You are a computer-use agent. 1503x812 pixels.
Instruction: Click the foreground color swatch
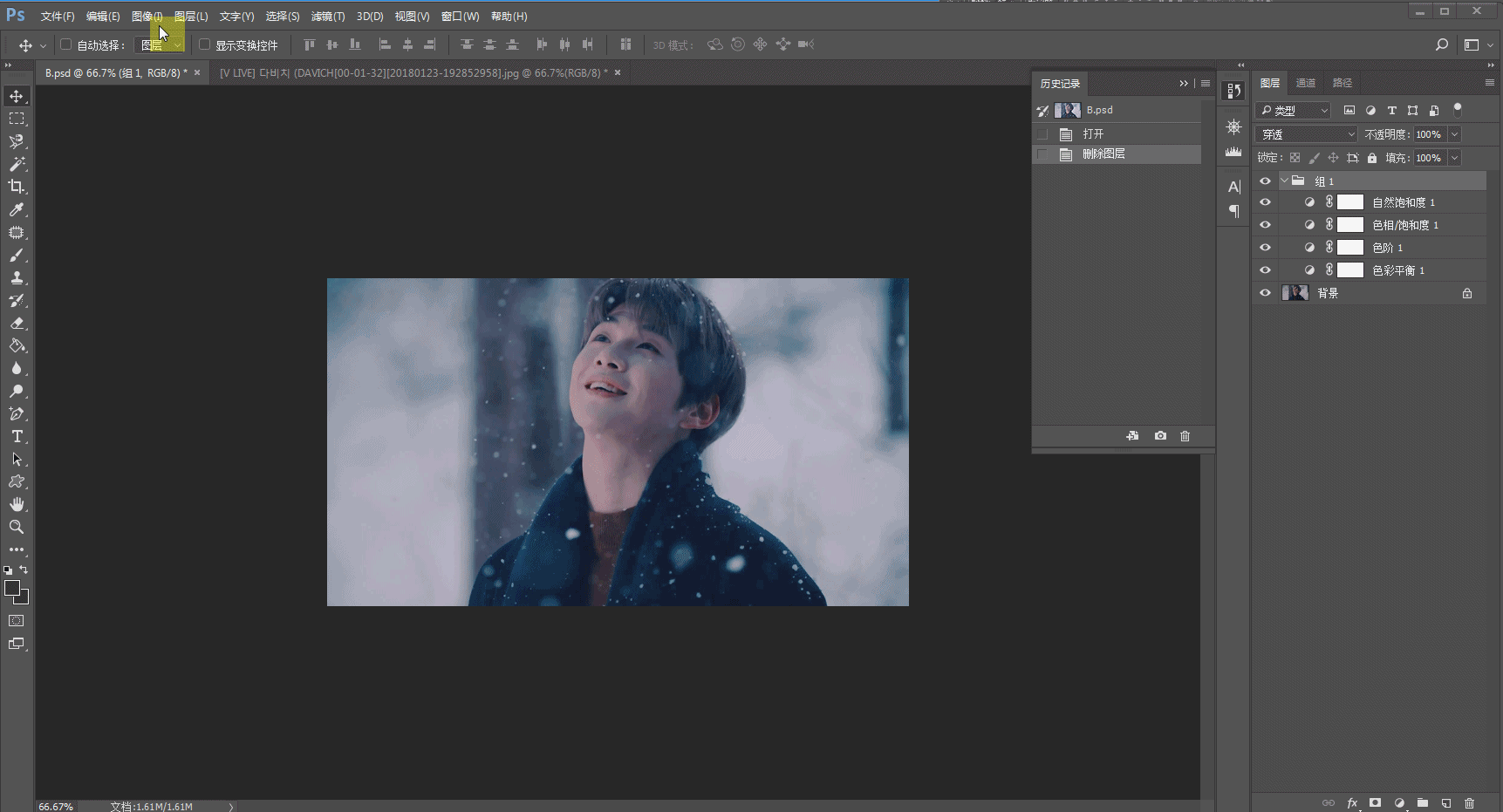[12, 589]
